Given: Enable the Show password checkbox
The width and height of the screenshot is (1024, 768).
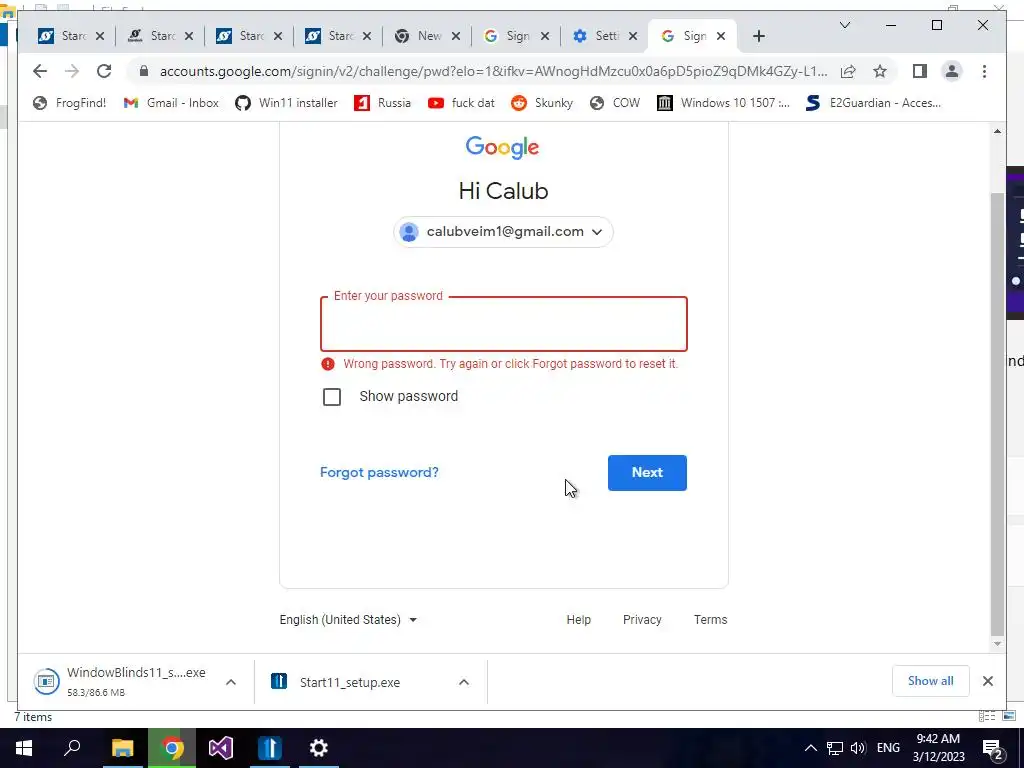Looking at the screenshot, I should pos(332,396).
